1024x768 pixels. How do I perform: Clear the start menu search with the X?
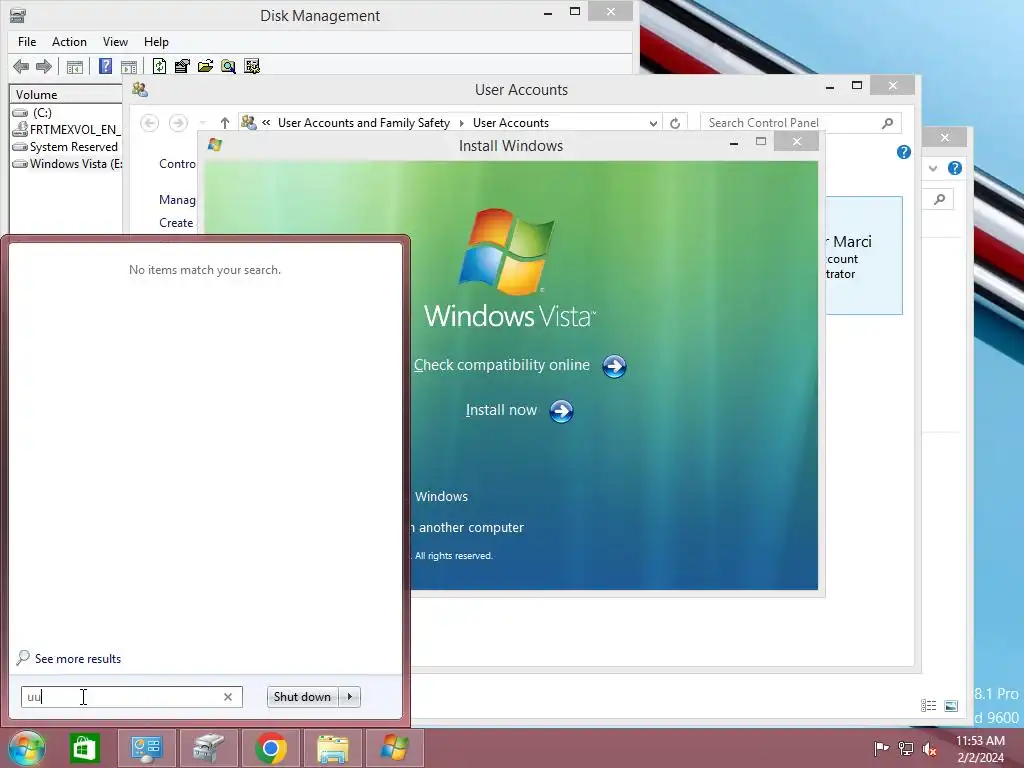pyautogui.click(x=228, y=697)
